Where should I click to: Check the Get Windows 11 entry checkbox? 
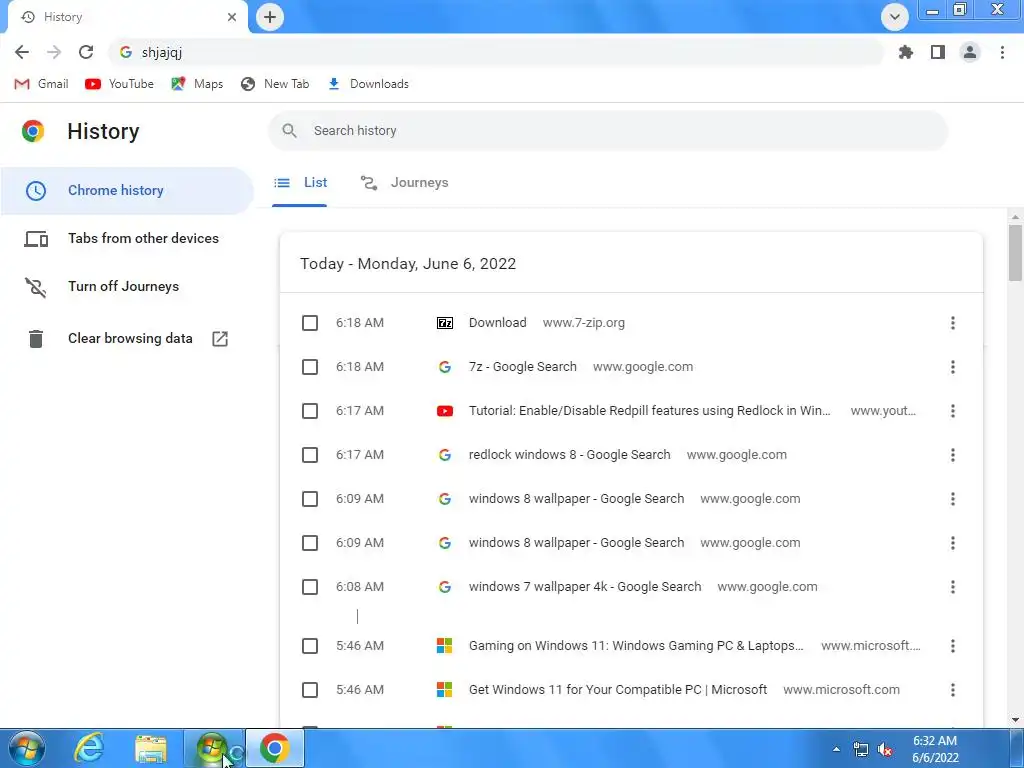(310, 690)
